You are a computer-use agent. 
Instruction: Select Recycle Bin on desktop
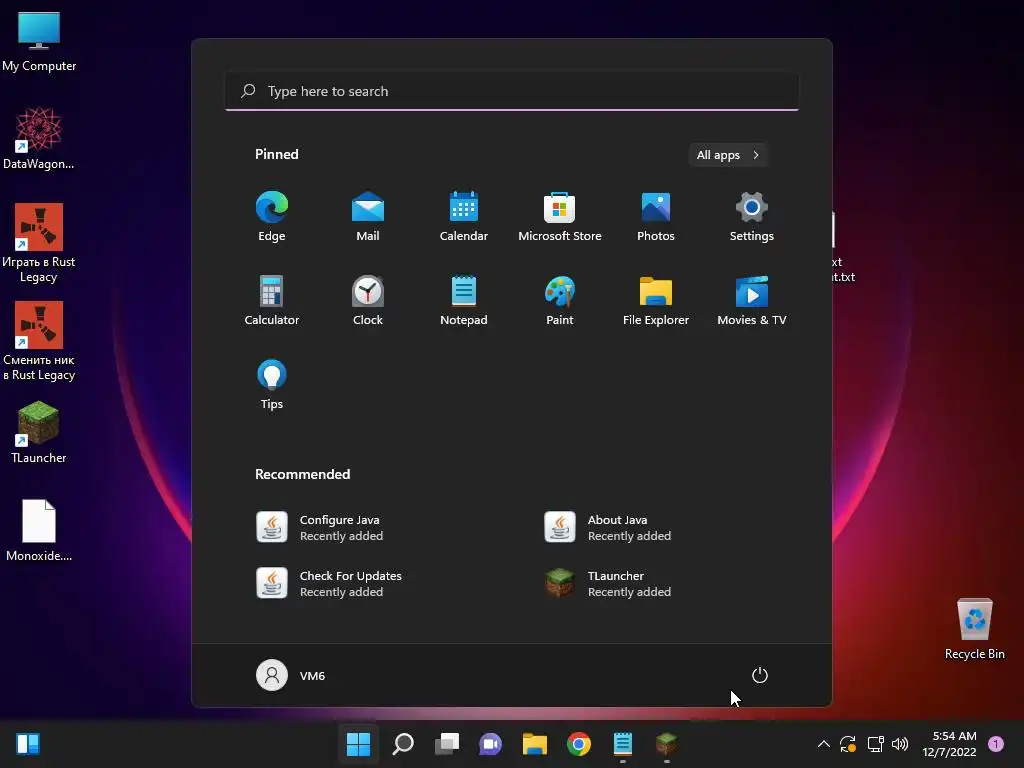[x=974, y=629]
